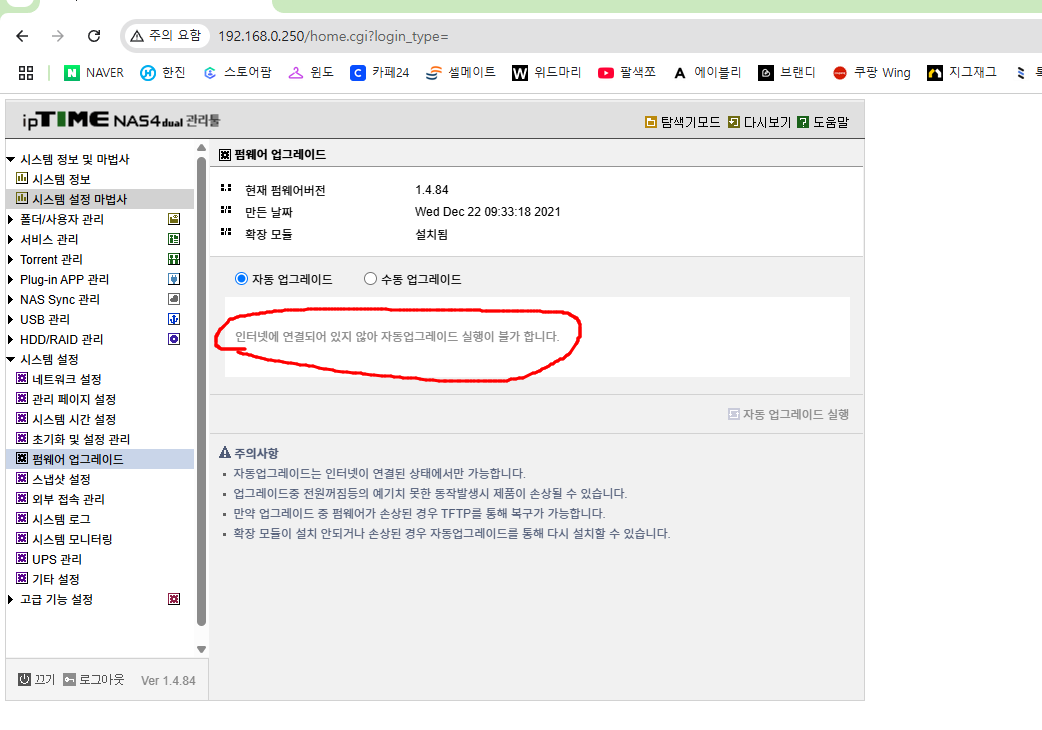Open 초기화 및 설정 관리
The width and height of the screenshot is (1042, 730).
pyautogui.click(x=81, y=439)
